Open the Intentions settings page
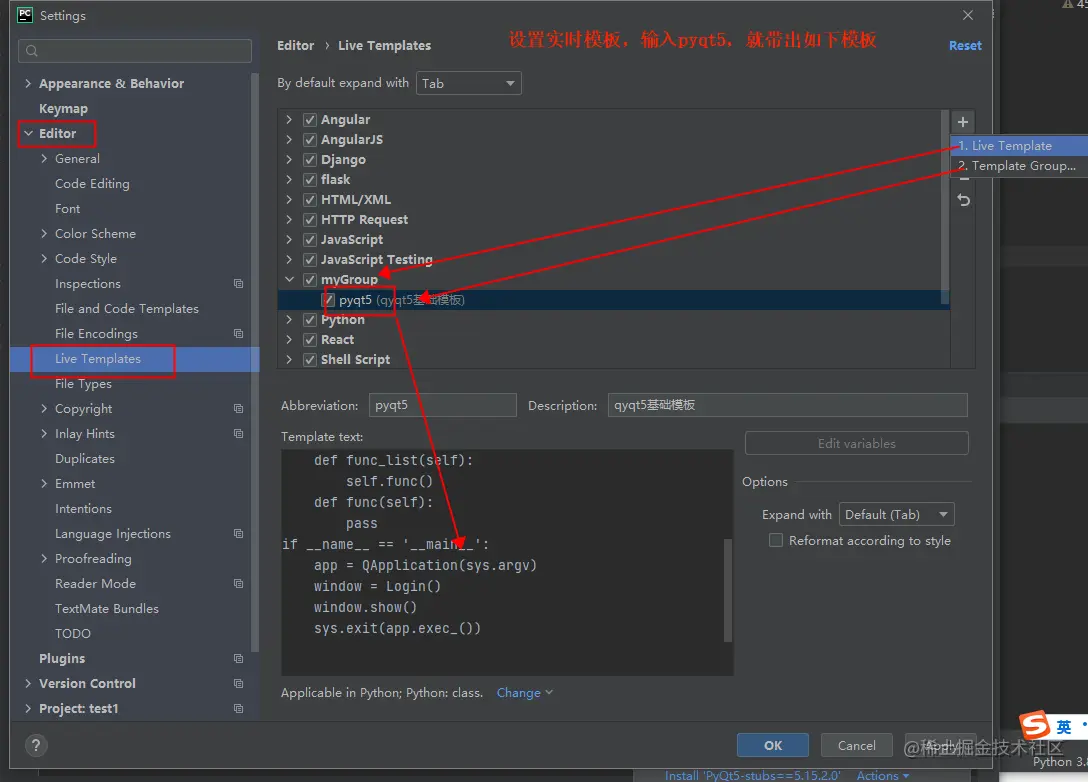This screenshot has height=782, width=1088. pyautogui.click(x=83, y=509)
